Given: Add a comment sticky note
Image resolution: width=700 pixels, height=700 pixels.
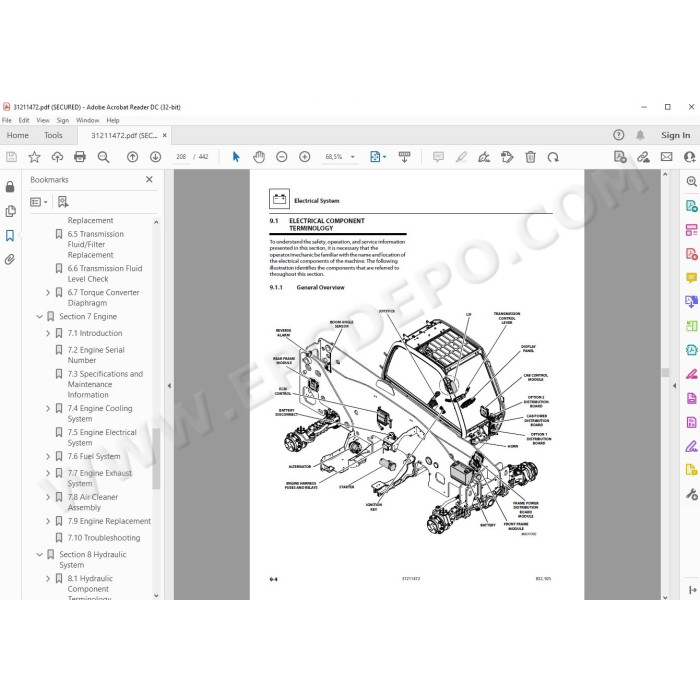Looking at the screenshot, I should coord(438,157).
